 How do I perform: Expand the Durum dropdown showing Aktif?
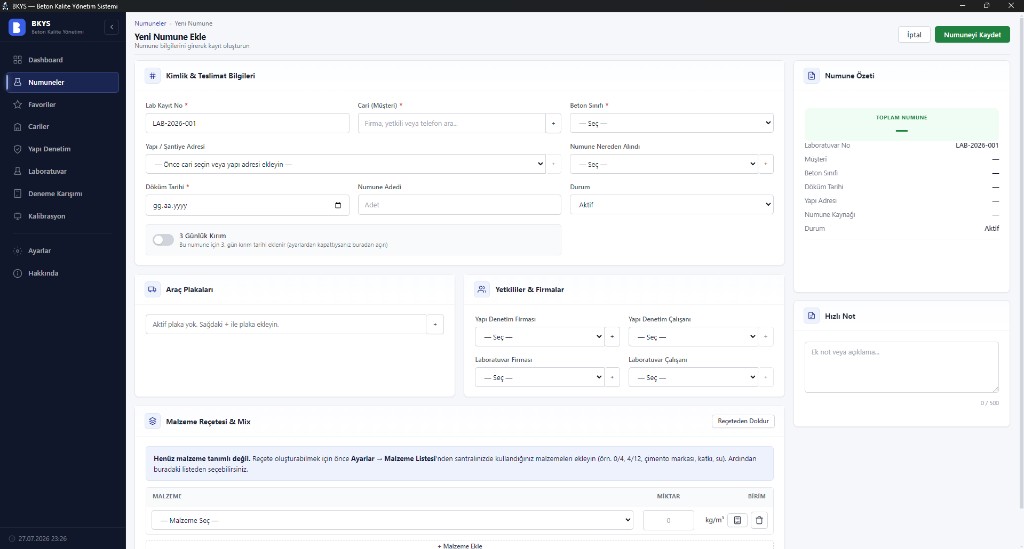pos(671,204)
